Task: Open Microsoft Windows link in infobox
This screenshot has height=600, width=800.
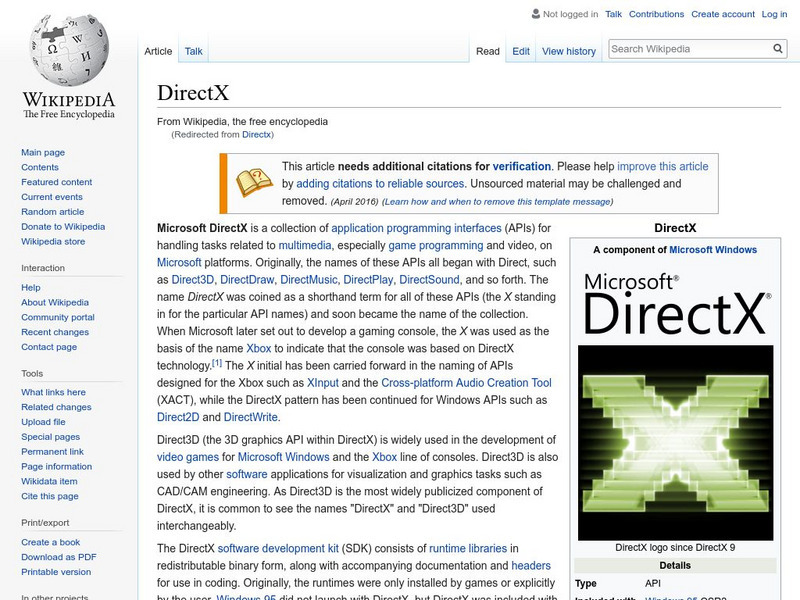Action: tap(713, 250)
